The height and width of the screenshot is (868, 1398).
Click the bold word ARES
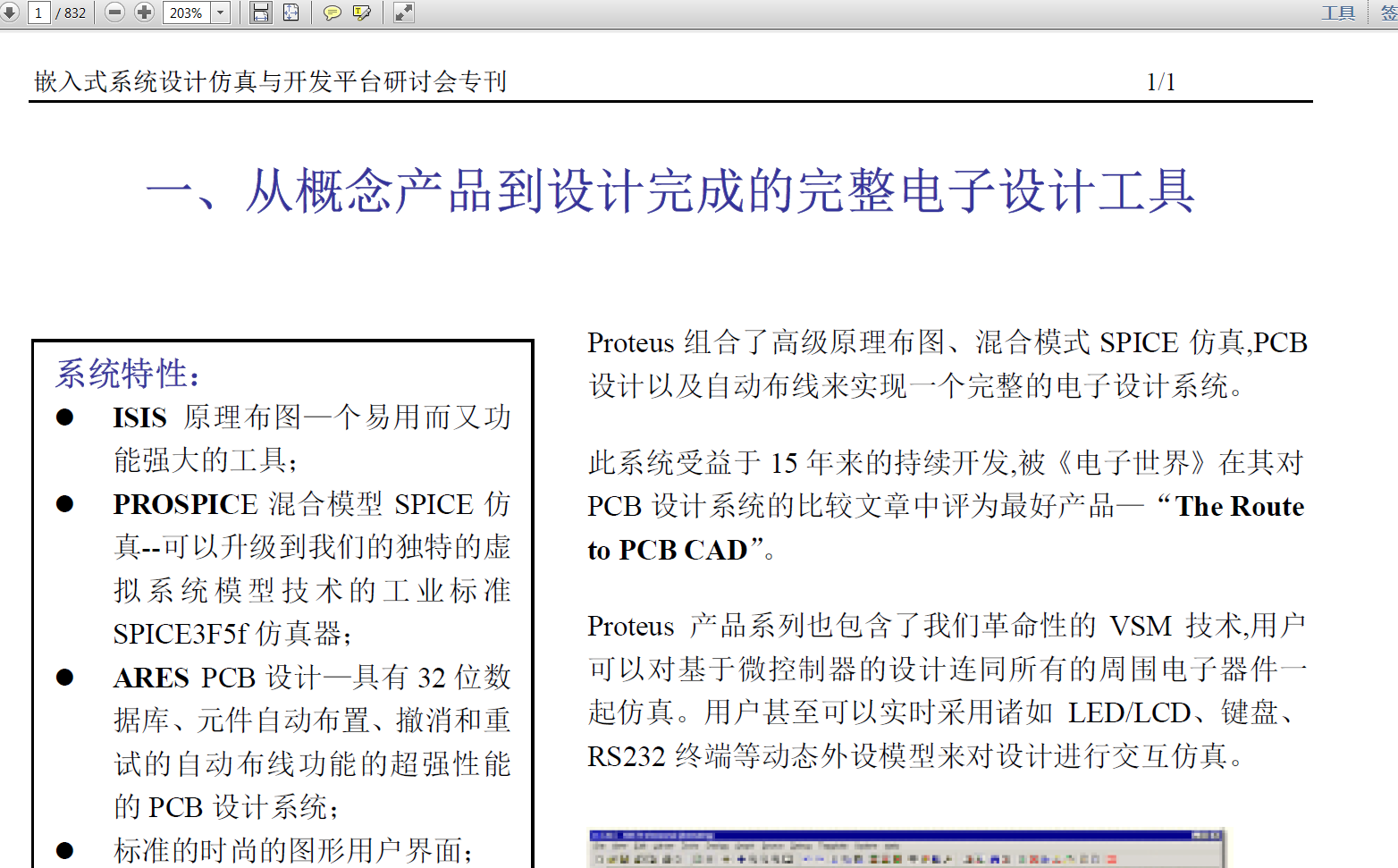point(151,678)
